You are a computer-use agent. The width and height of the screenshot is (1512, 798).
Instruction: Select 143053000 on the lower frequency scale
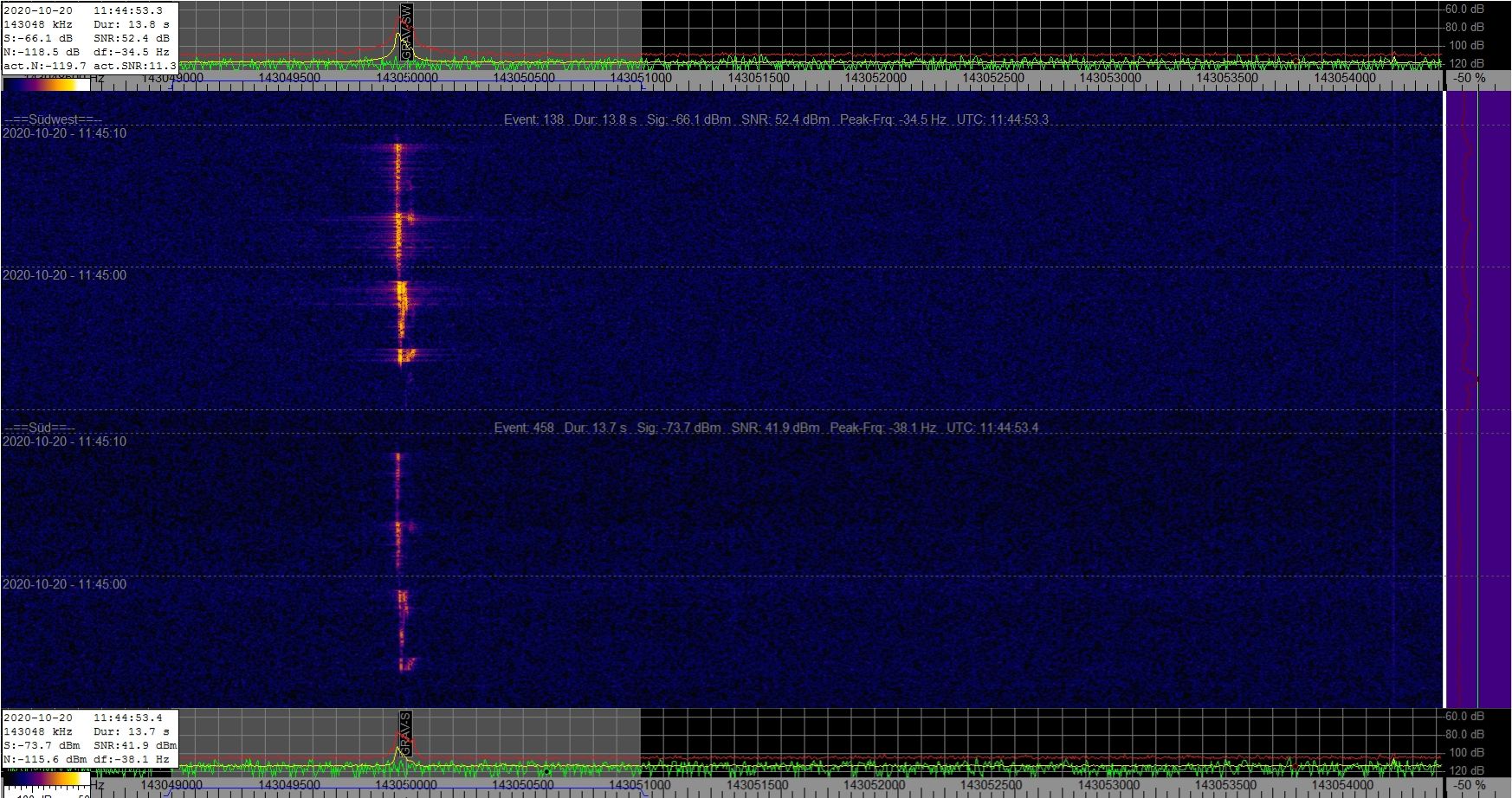point(1110,785)
